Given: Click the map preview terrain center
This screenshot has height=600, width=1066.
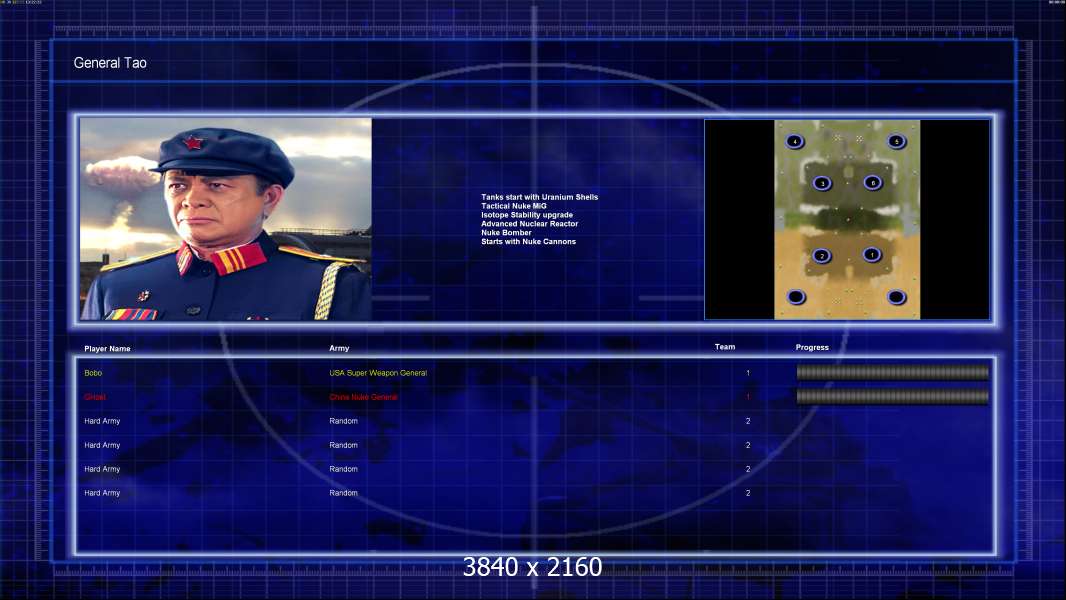Looking at the screenshot, I should [x=847, y=219].
